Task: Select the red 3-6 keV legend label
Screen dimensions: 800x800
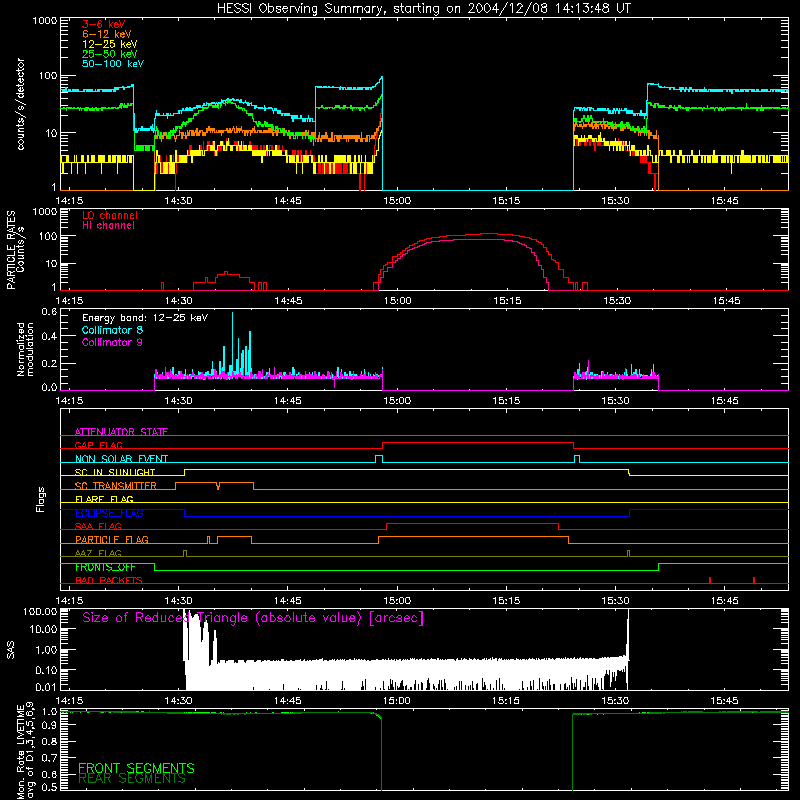Action: tap(104, 24)
